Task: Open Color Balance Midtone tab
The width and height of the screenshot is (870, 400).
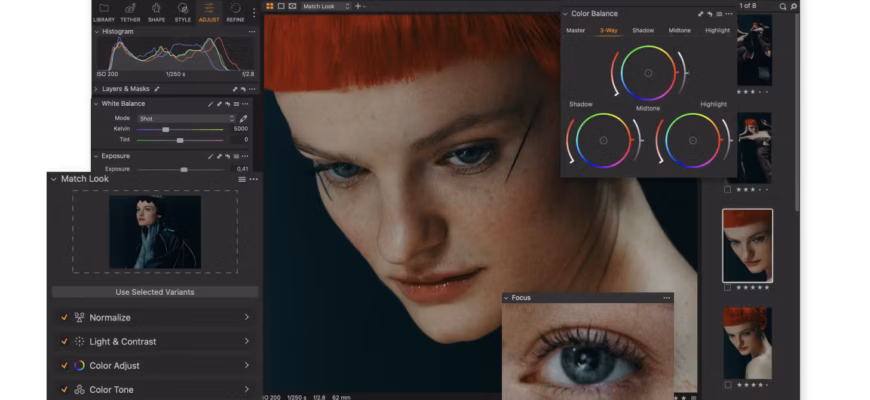Action: [680, 31]
